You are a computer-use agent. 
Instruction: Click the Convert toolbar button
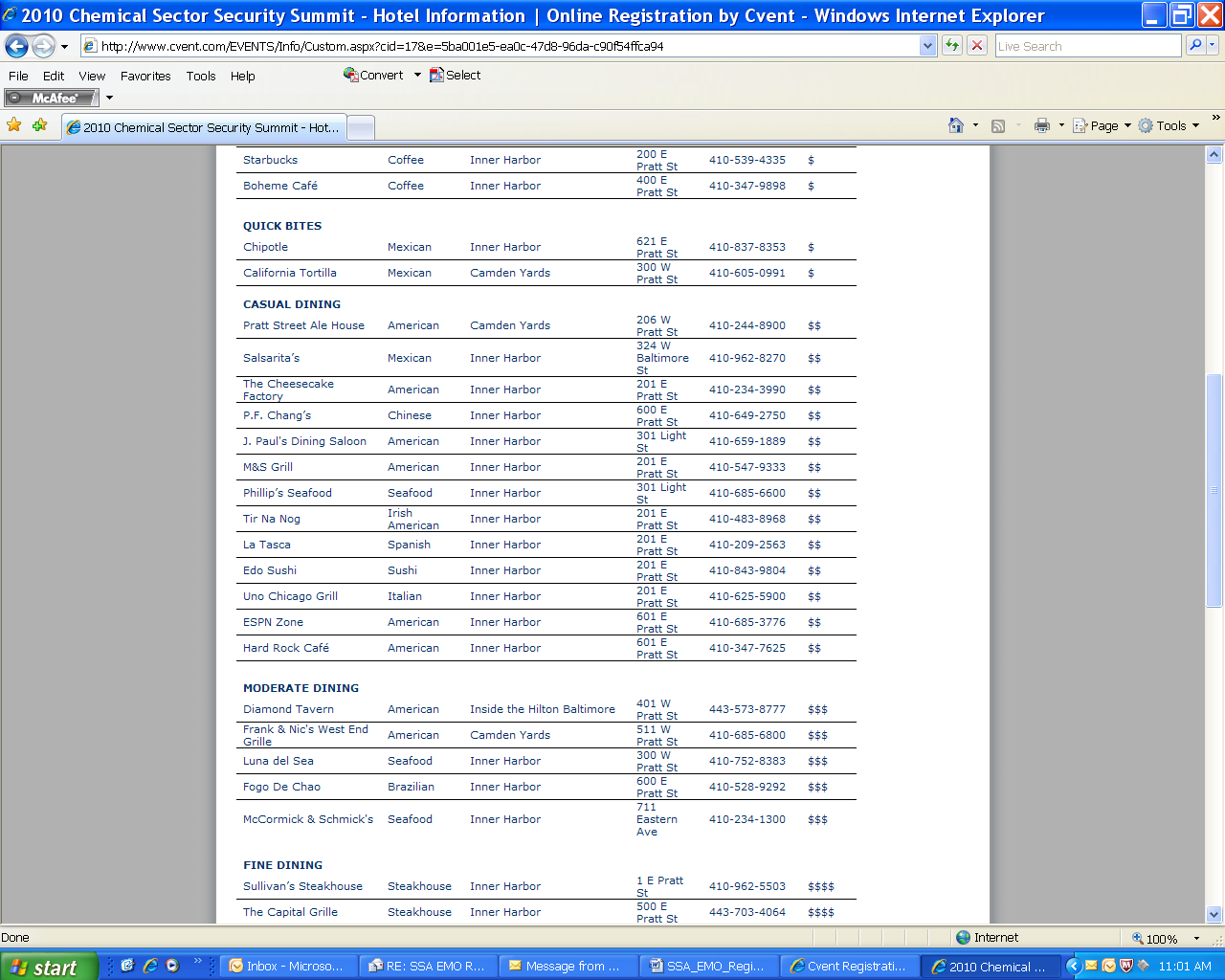pyautogui.click(x=374, y=75)
